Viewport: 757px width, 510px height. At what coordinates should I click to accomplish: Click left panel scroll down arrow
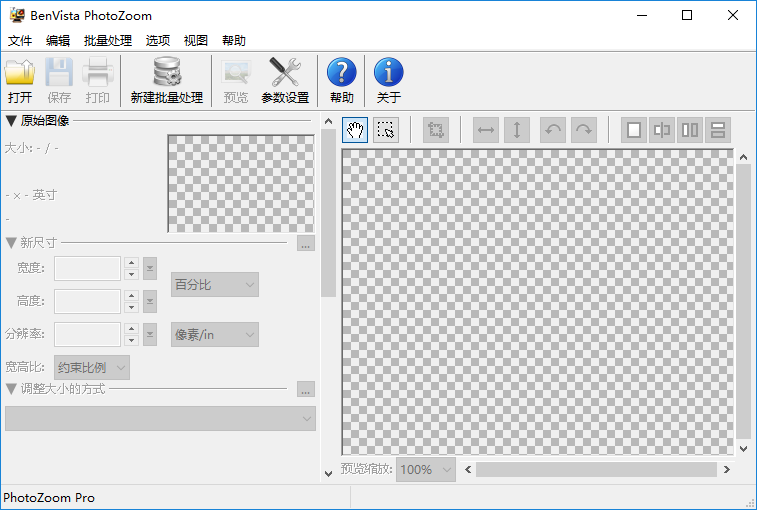pyautogui.click(x=328, y=474)
